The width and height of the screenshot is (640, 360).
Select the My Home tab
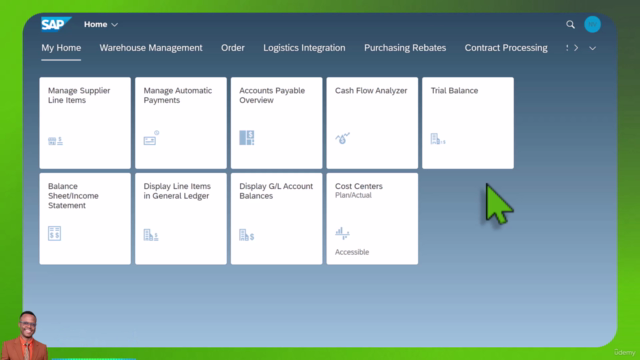point(61,48)
